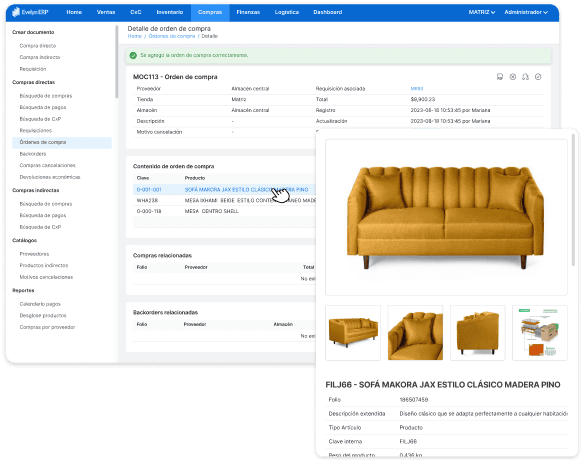This screenshot has height=462, width=583.
Task: Click Almacén header in Backorders relacionados
Action: (283, 324)
